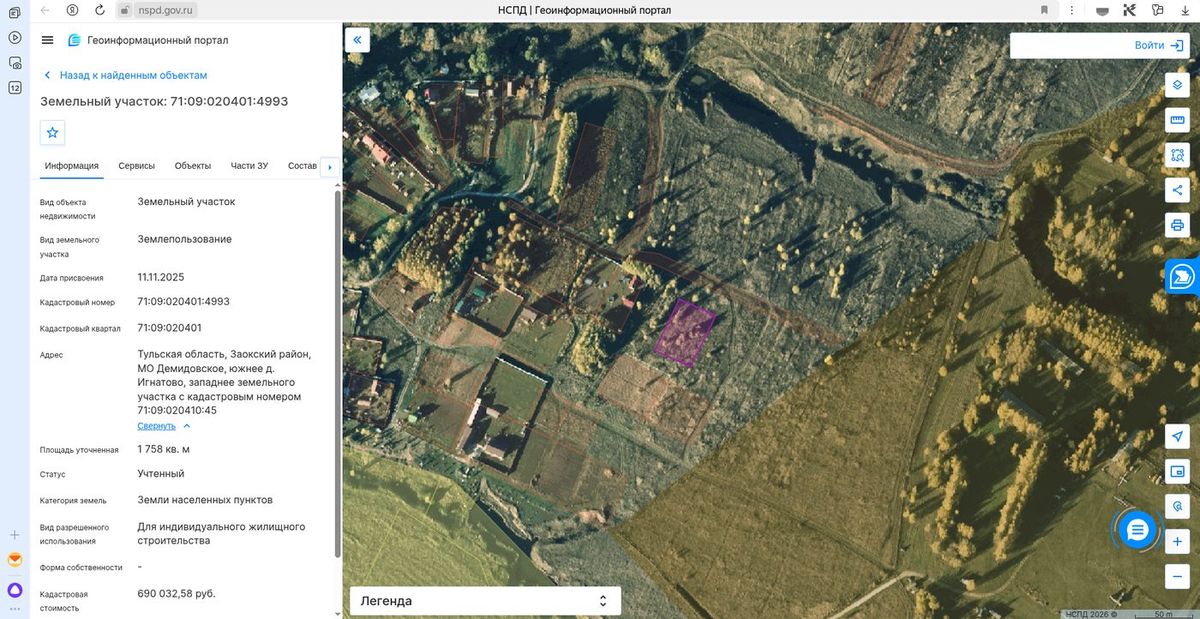Open the Объекты tab

coord(192,166)
